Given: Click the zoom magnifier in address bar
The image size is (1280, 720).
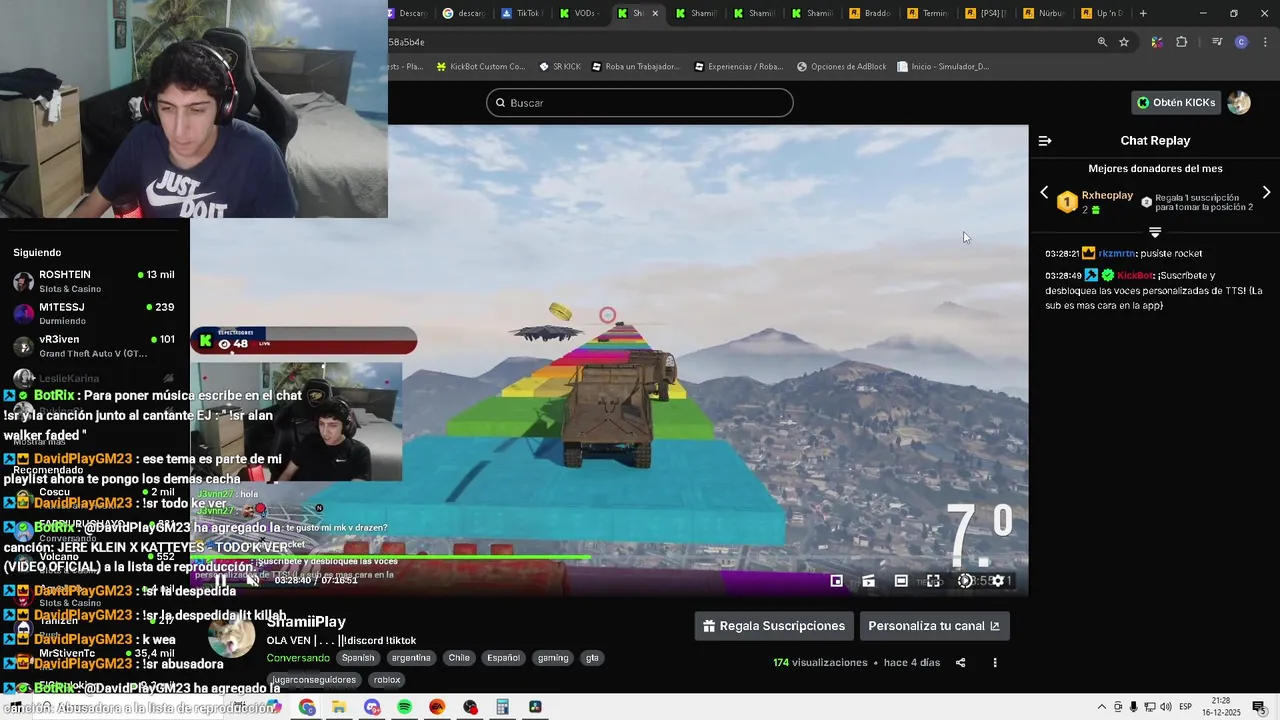Looking at the screenshot, I should (x=1102, y=42).
